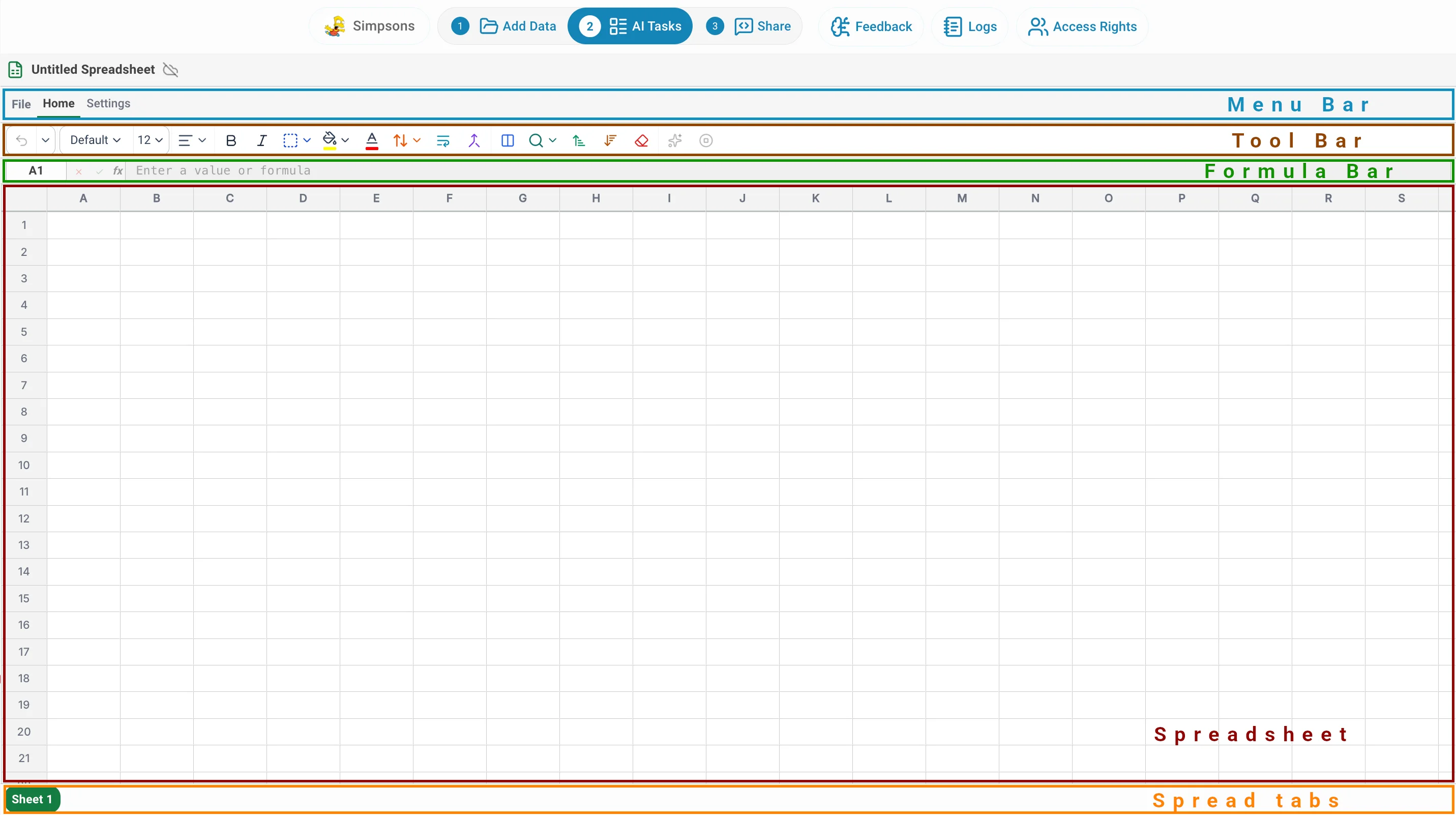Click the sort descending icon
Image resolution: width=1456 pixels, height=815 pixels.
click(x=610, y=140)
